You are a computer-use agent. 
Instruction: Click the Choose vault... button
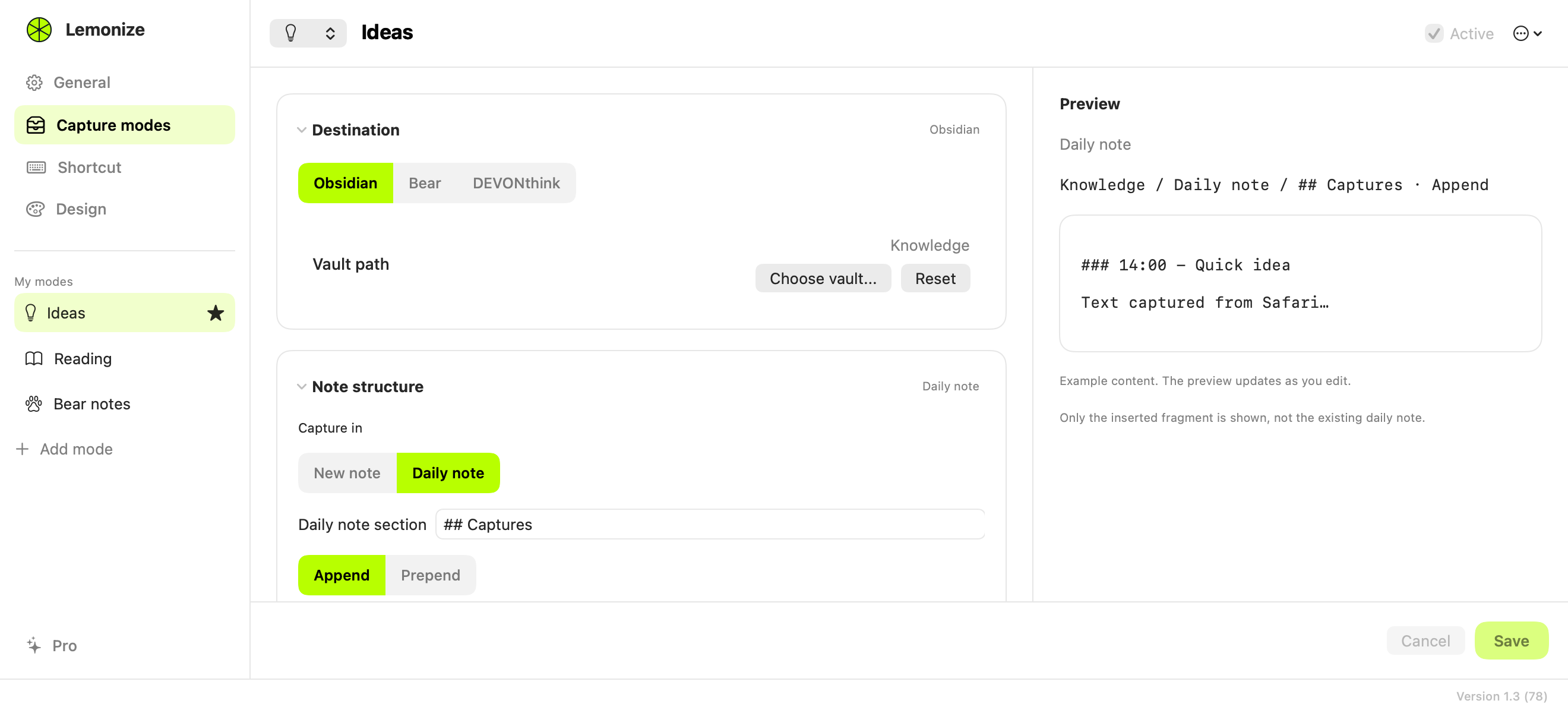(x=823, y=278)
